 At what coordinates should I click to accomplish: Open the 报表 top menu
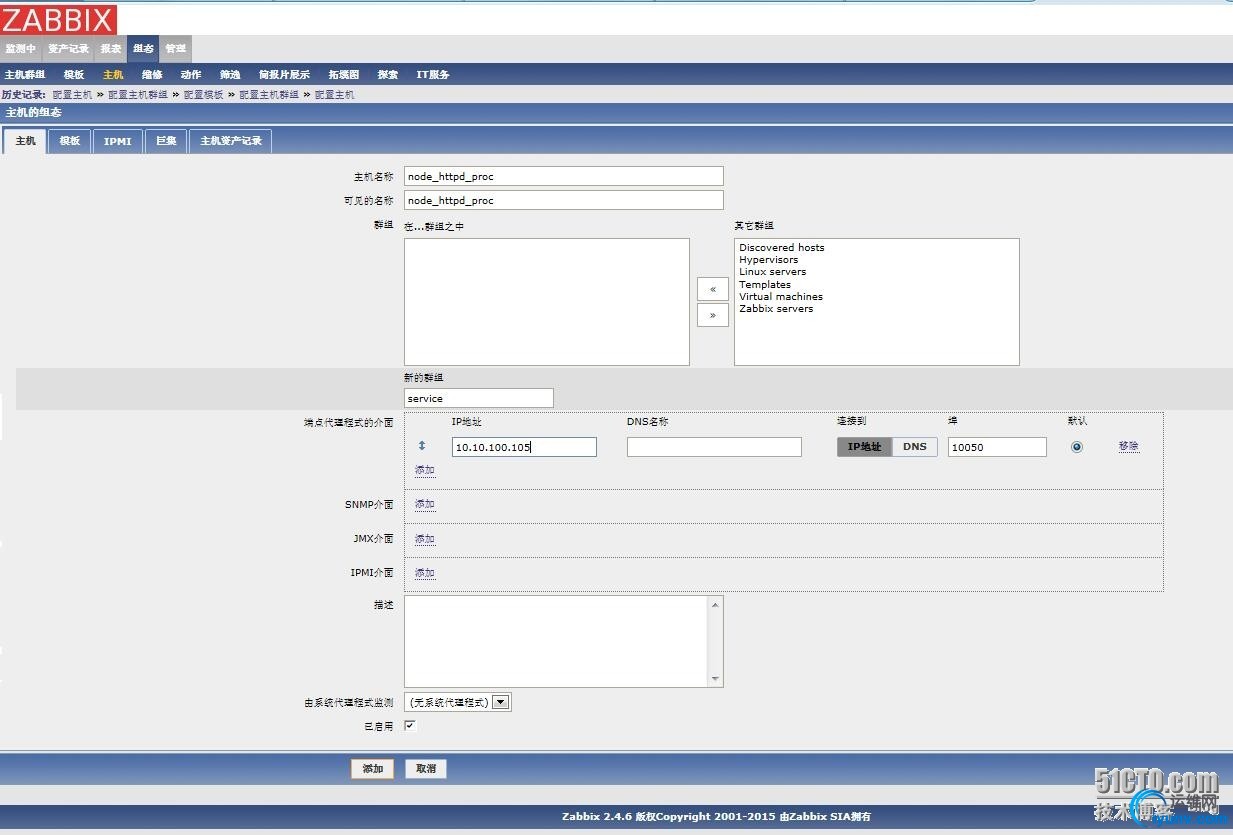pyautogui.click(x=111, y=49)
